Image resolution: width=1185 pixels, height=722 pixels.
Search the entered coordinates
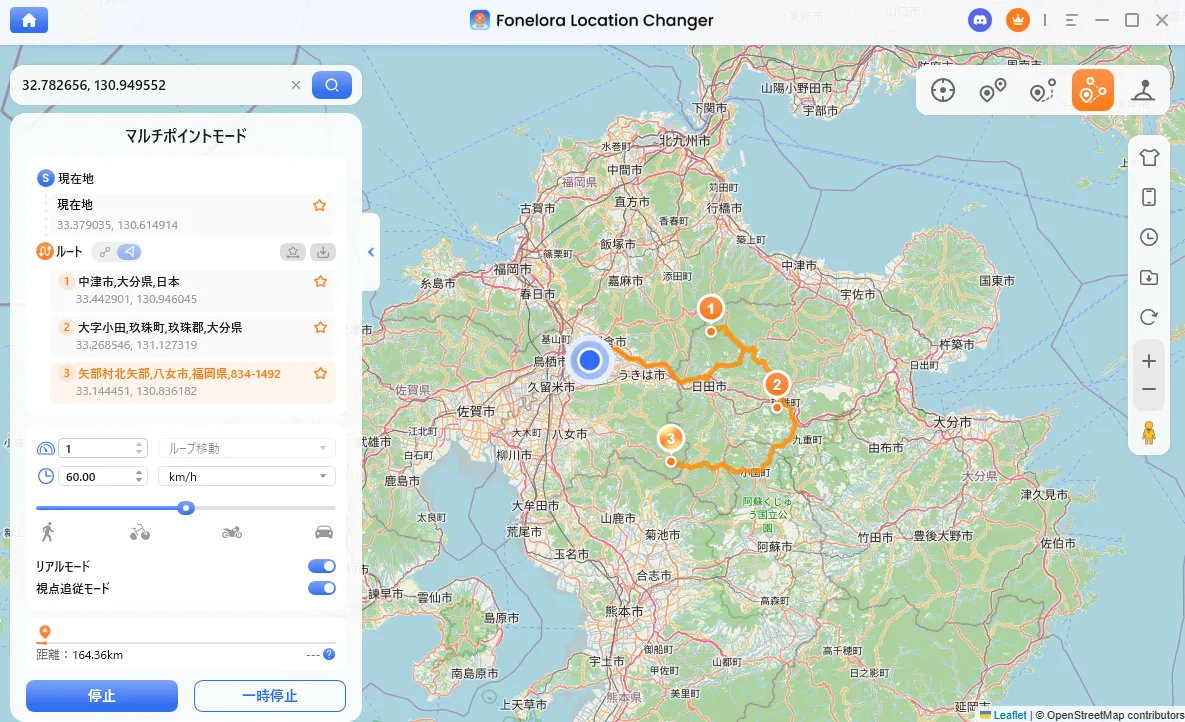point(332,85)
